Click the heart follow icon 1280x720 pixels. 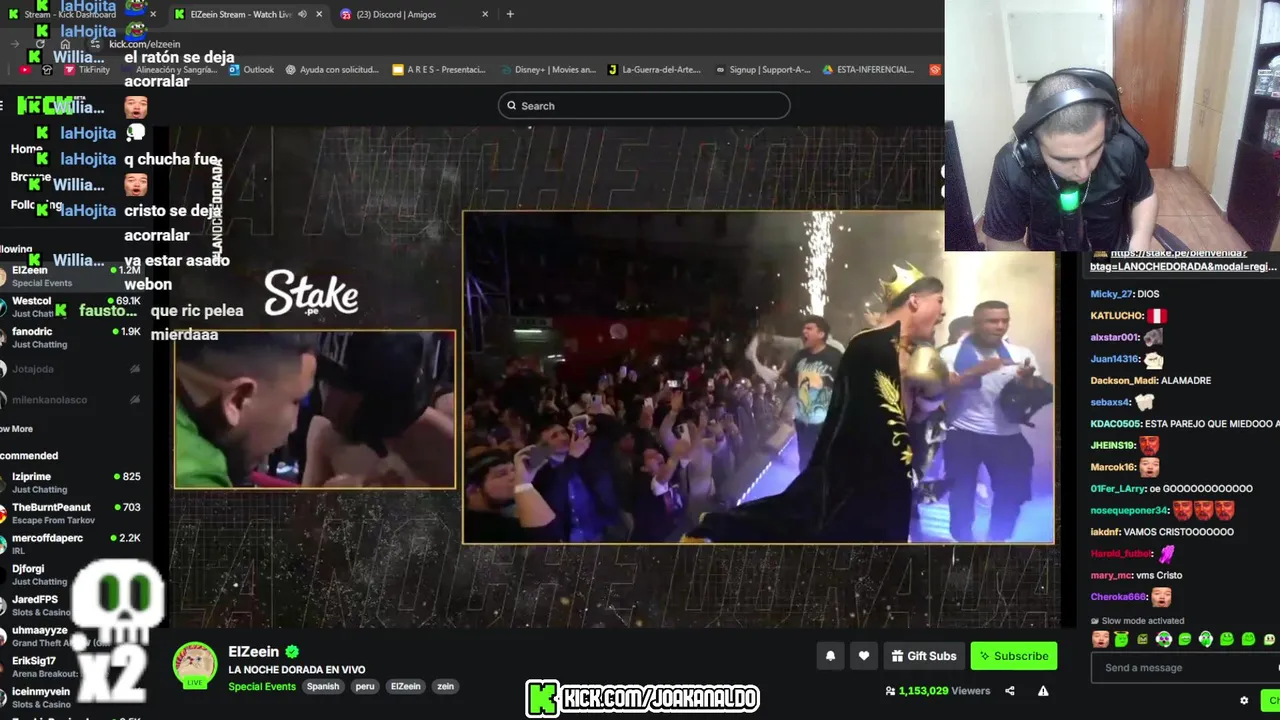(x=864, y=656)
